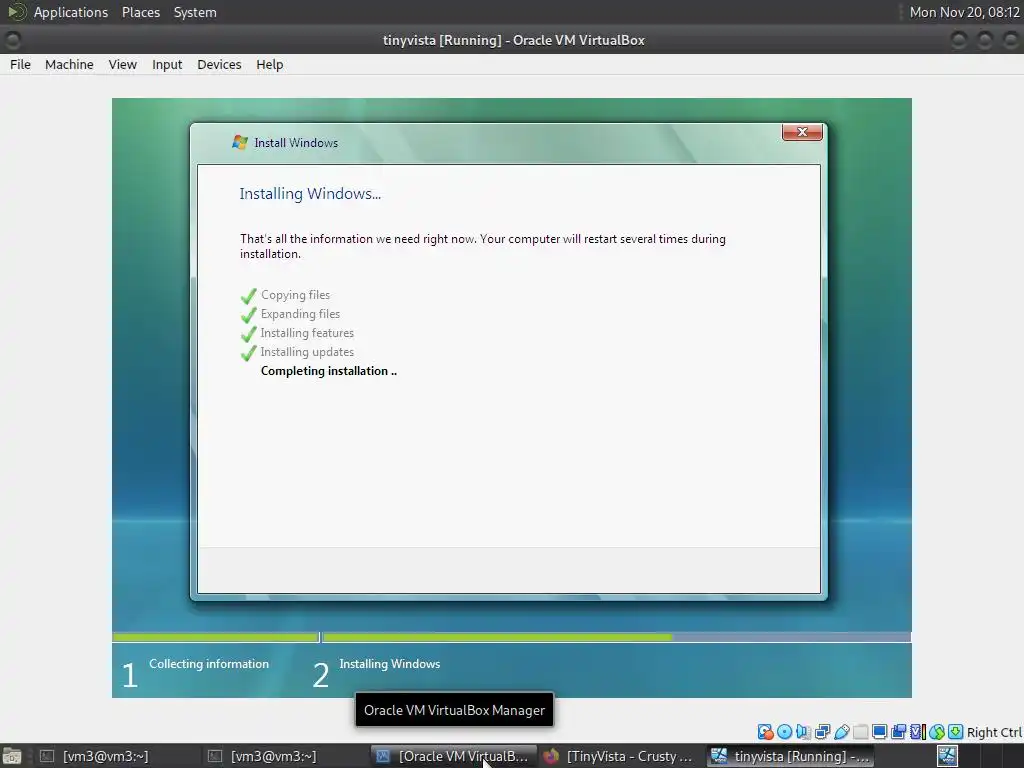Click the Installing updates step
Image resolution: width=1024 pixels, height=768 pixels.
307,352
